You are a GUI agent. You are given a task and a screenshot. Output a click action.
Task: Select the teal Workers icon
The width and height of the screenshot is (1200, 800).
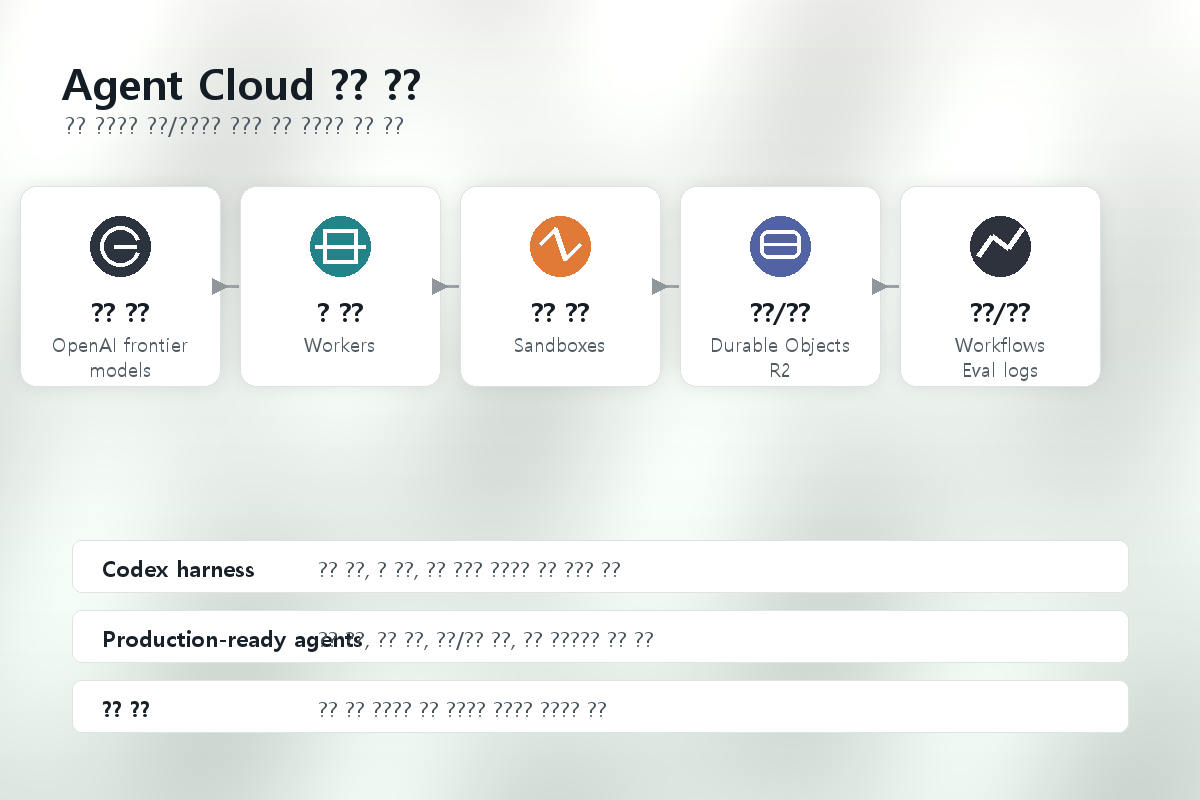click(340, 246)
